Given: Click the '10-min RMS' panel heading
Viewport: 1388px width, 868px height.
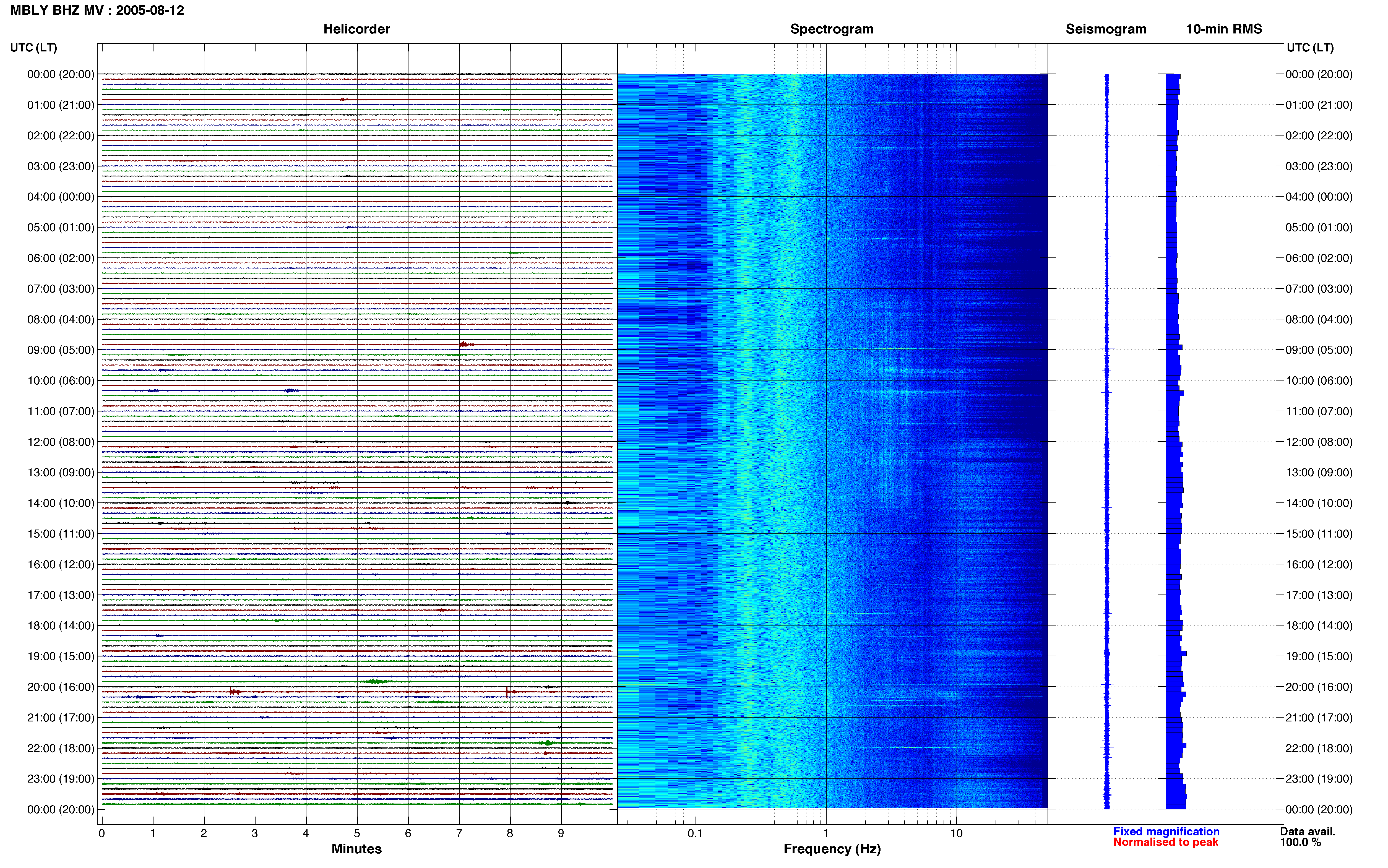Looking at the screenshot, I should click(1224, 29).
